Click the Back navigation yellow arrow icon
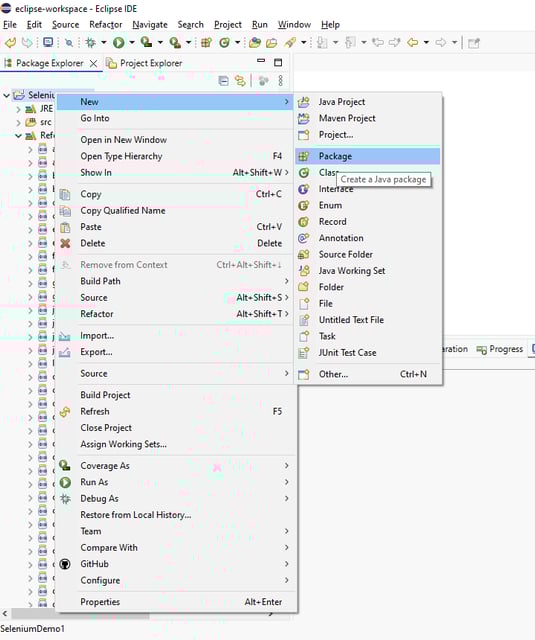This screenshot has width=535, height=640. pyautogui.click(x=413, y=42)
